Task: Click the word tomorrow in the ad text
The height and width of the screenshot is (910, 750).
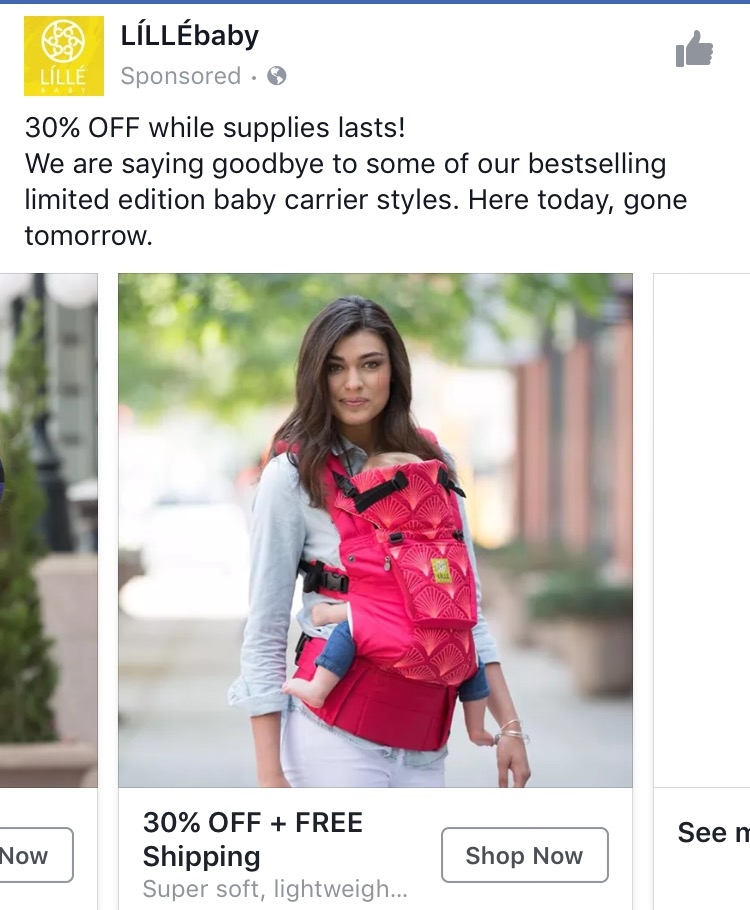Action: pyautogui.click(x=88, y=236)
